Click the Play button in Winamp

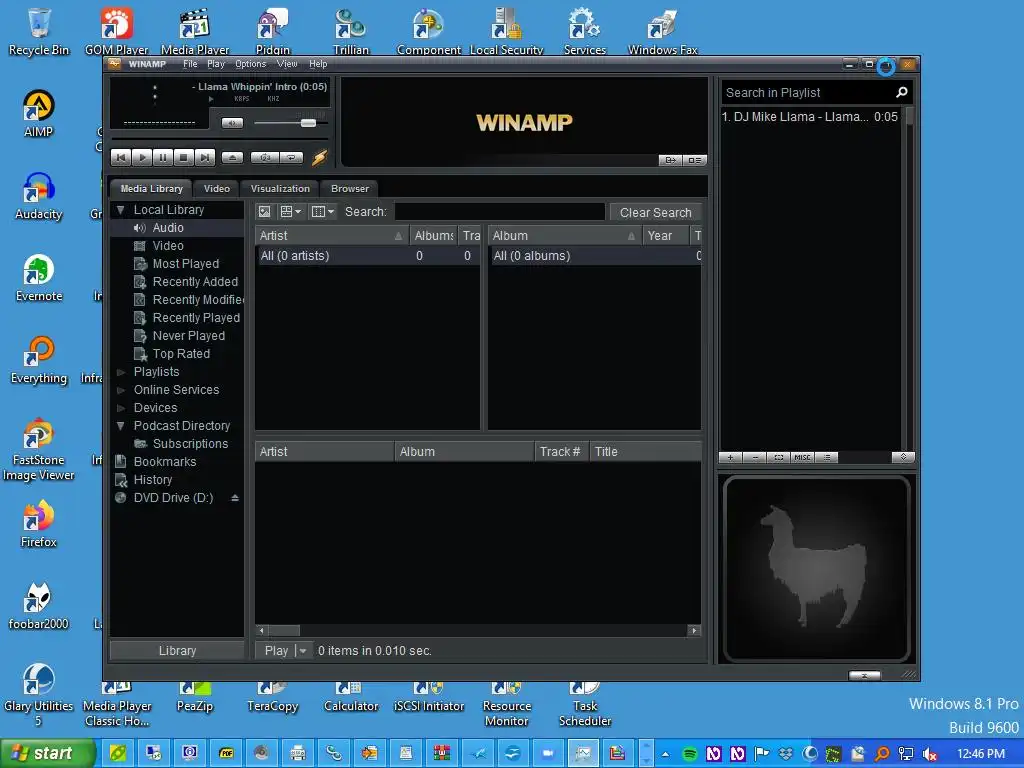[142, 157]
